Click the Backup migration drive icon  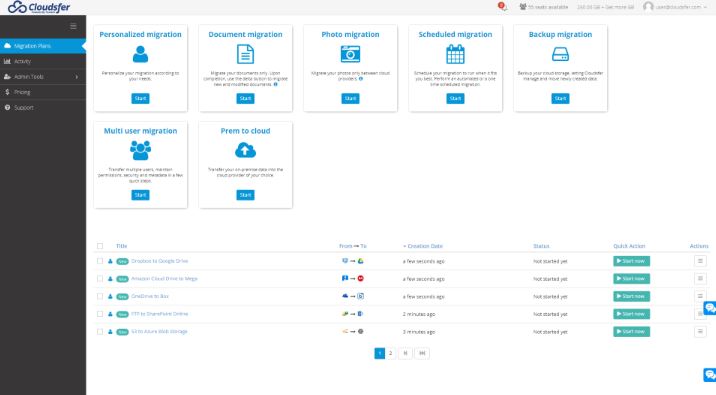pyautogui.click(x=560, y=54)
